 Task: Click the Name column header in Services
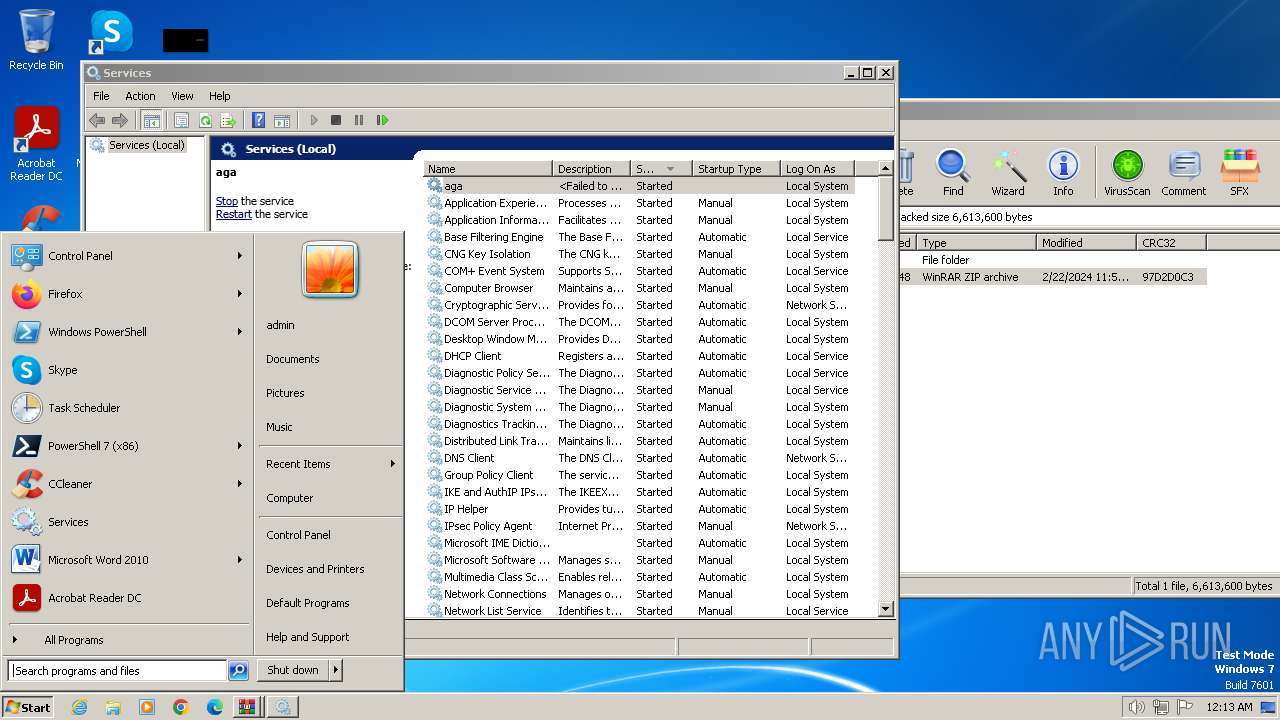[x=488, y=169]
